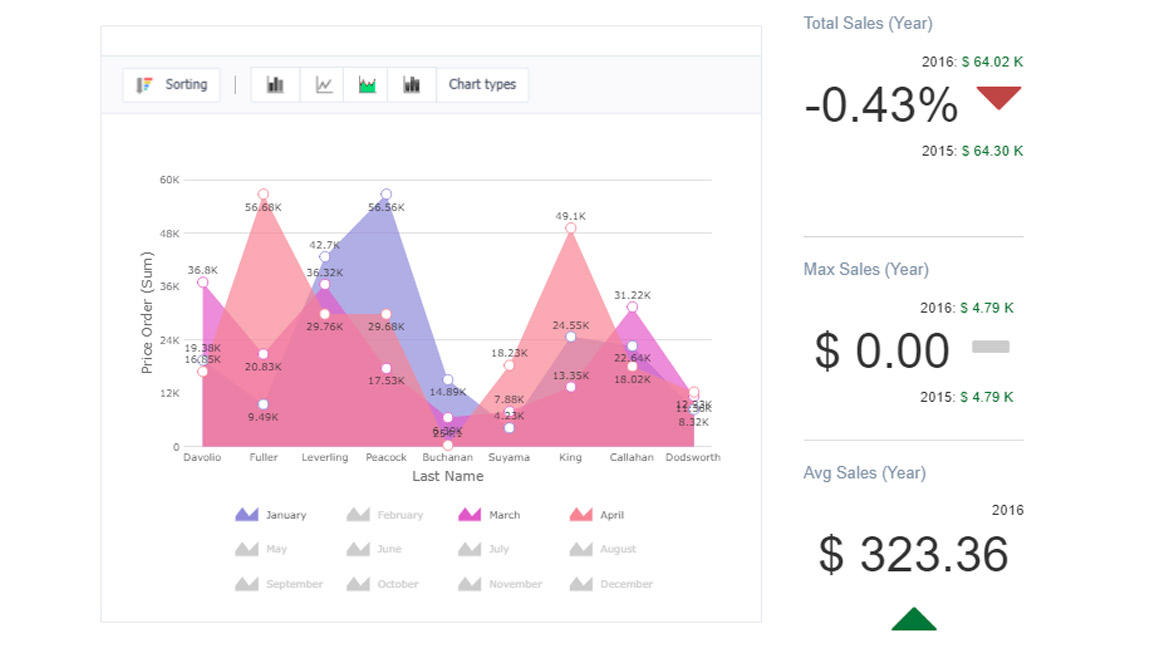
Task: Click the gray neutral Max Sales indicator
Action: (990, 347)
